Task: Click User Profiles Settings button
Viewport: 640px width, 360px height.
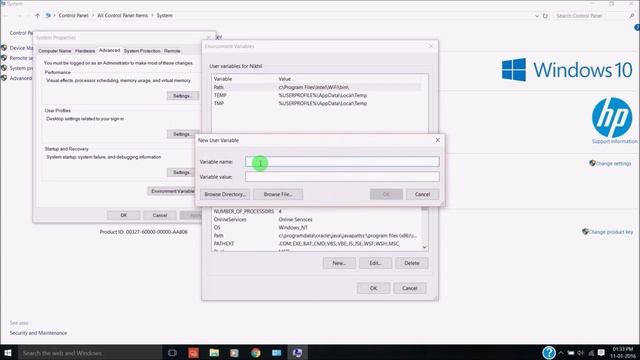Action: point(182,134)
